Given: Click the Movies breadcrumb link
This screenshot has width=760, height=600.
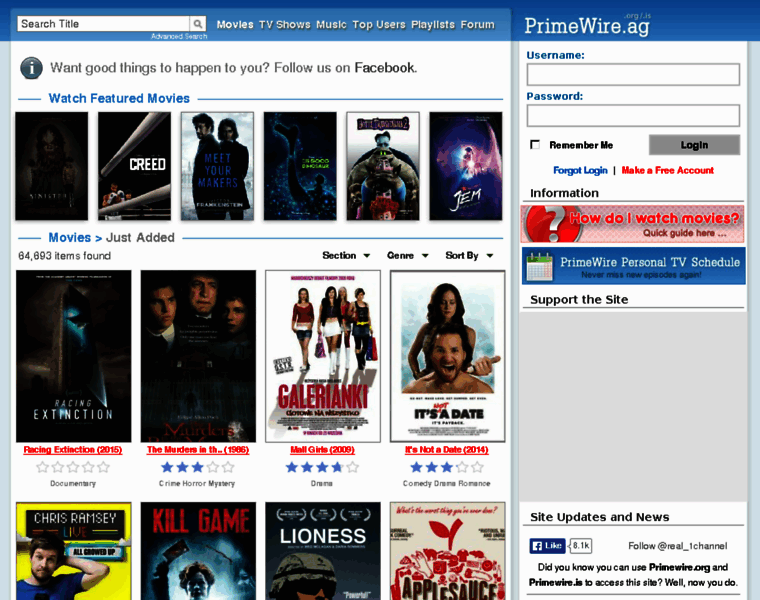Looking at the screenshot, I should [x=69, y=237].
